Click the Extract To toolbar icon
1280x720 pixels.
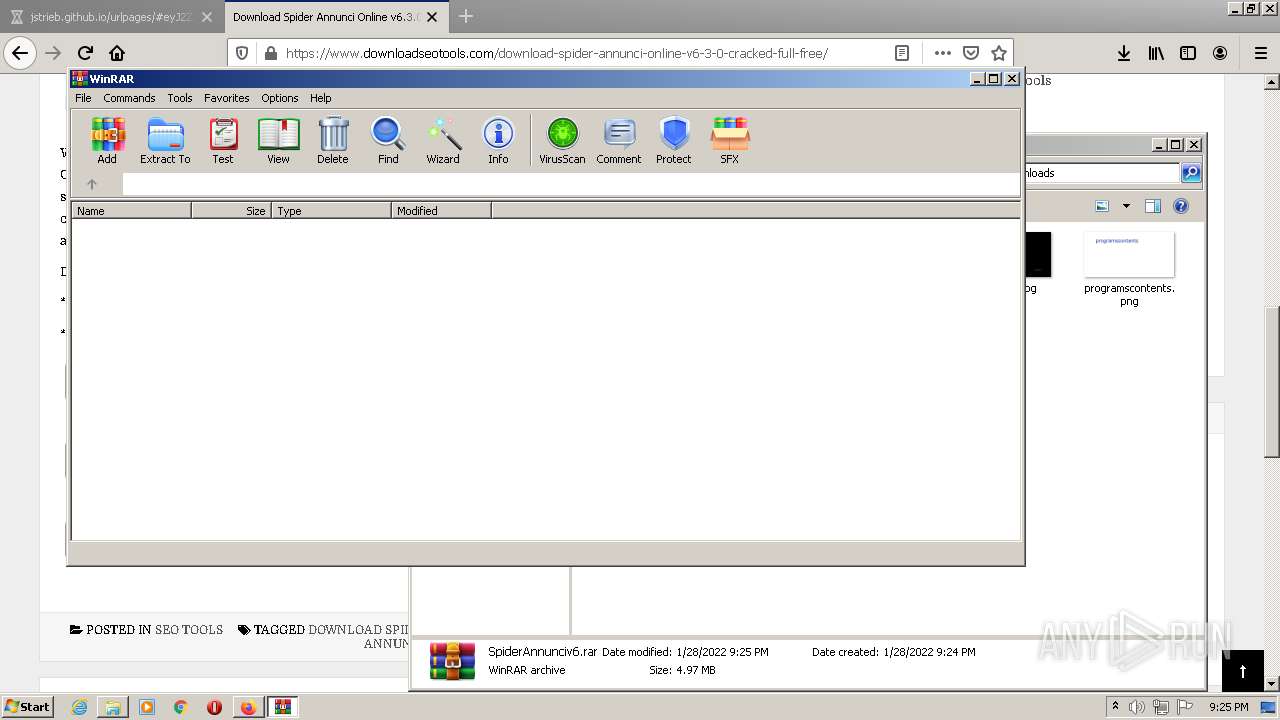point(165,141)
